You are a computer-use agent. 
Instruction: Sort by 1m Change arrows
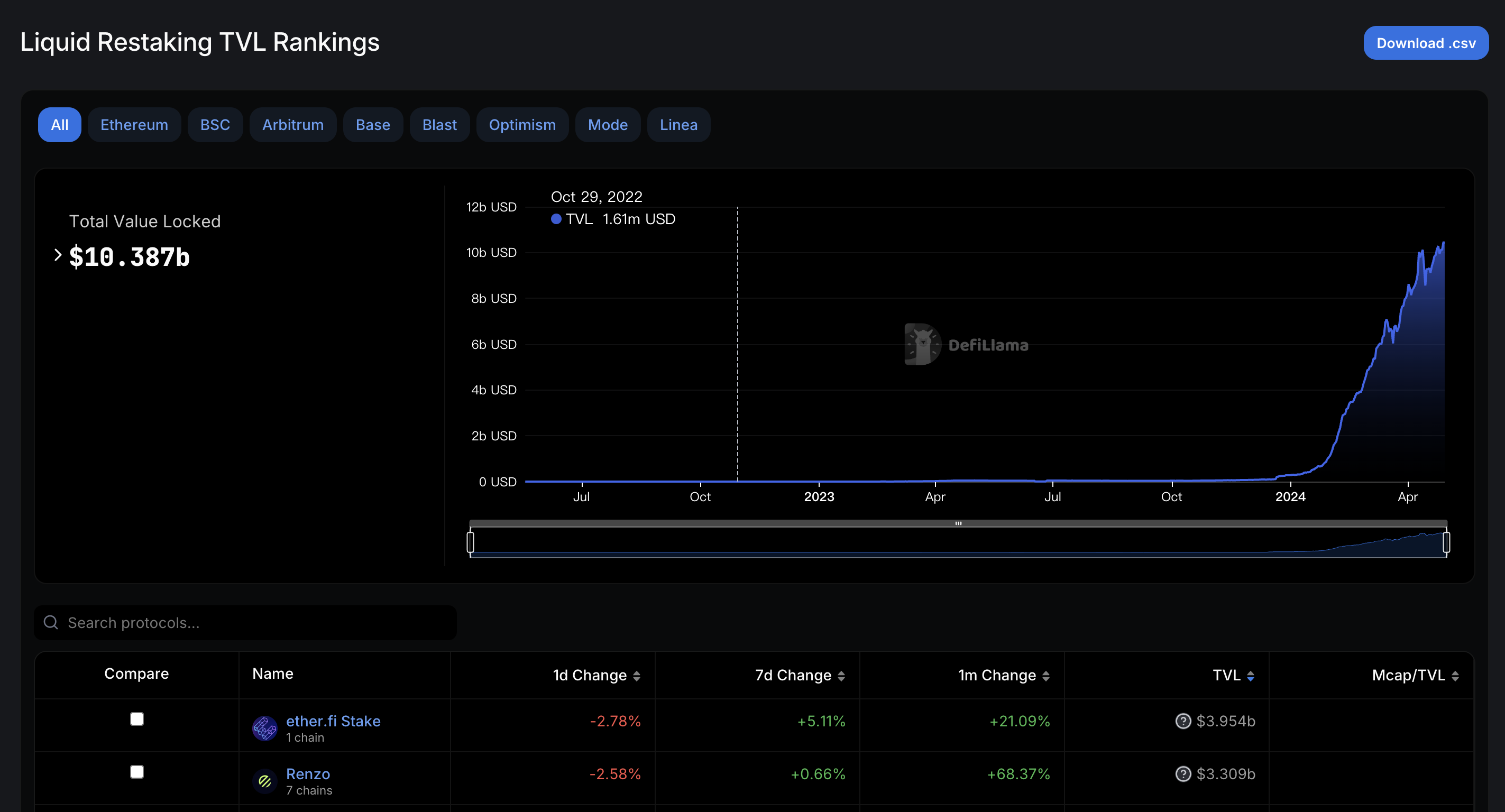(1046, 676)
